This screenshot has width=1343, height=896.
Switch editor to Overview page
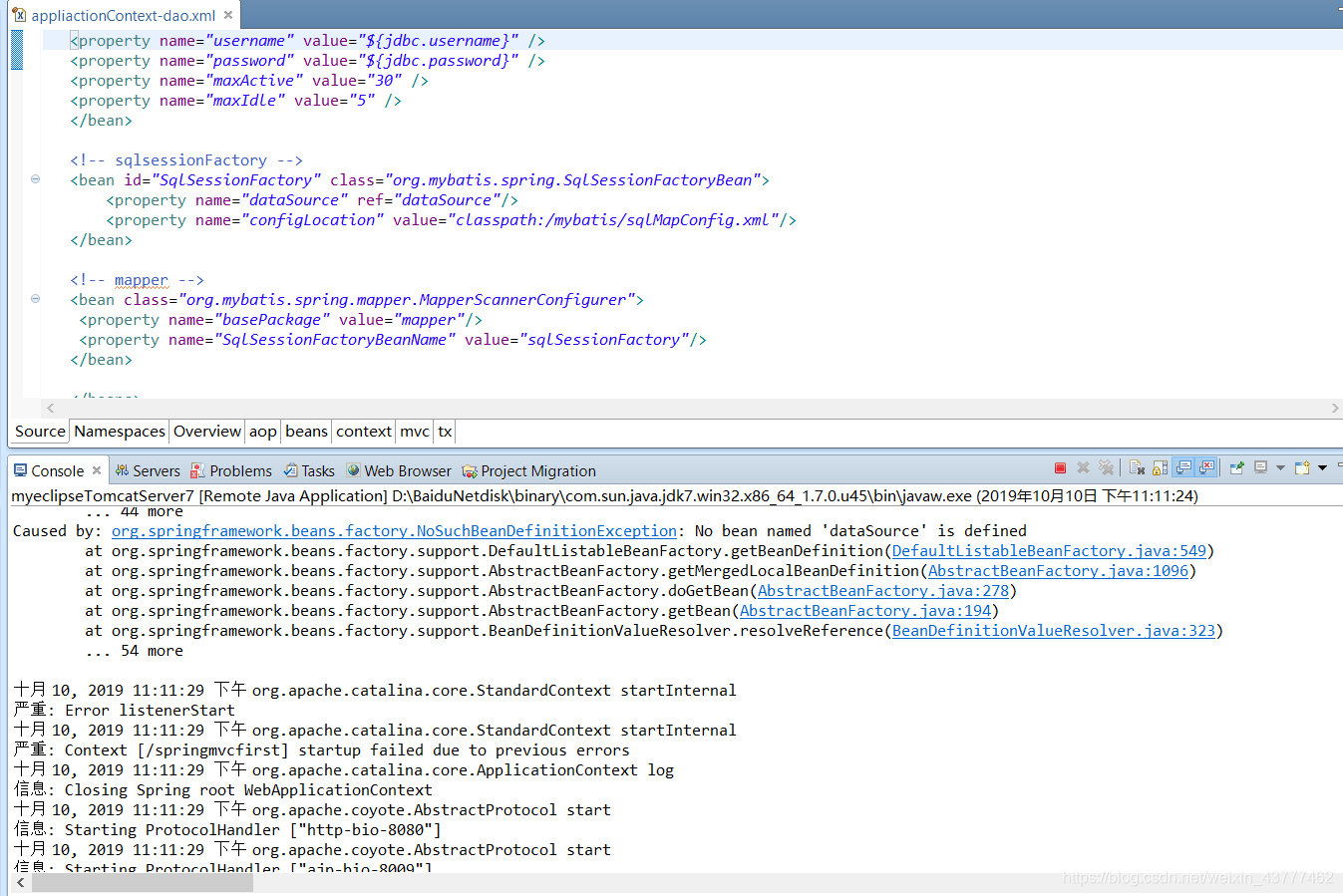tap(207, 432)
